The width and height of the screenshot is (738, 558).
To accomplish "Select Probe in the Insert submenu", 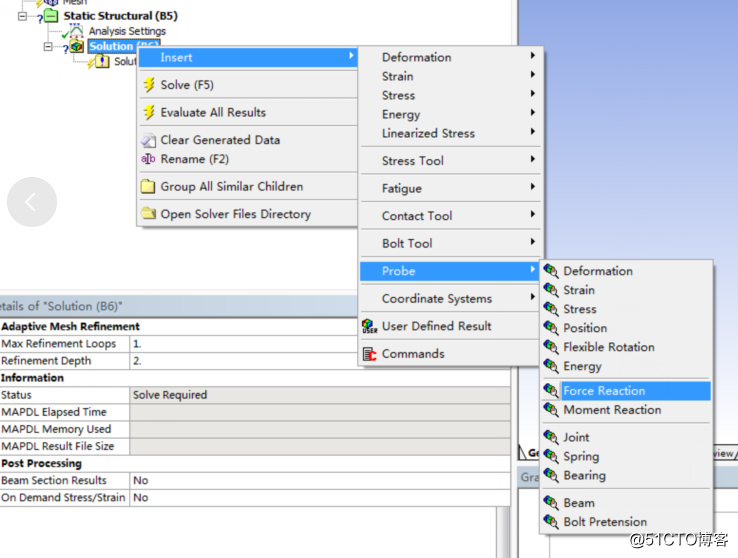I will coord(451,271).
